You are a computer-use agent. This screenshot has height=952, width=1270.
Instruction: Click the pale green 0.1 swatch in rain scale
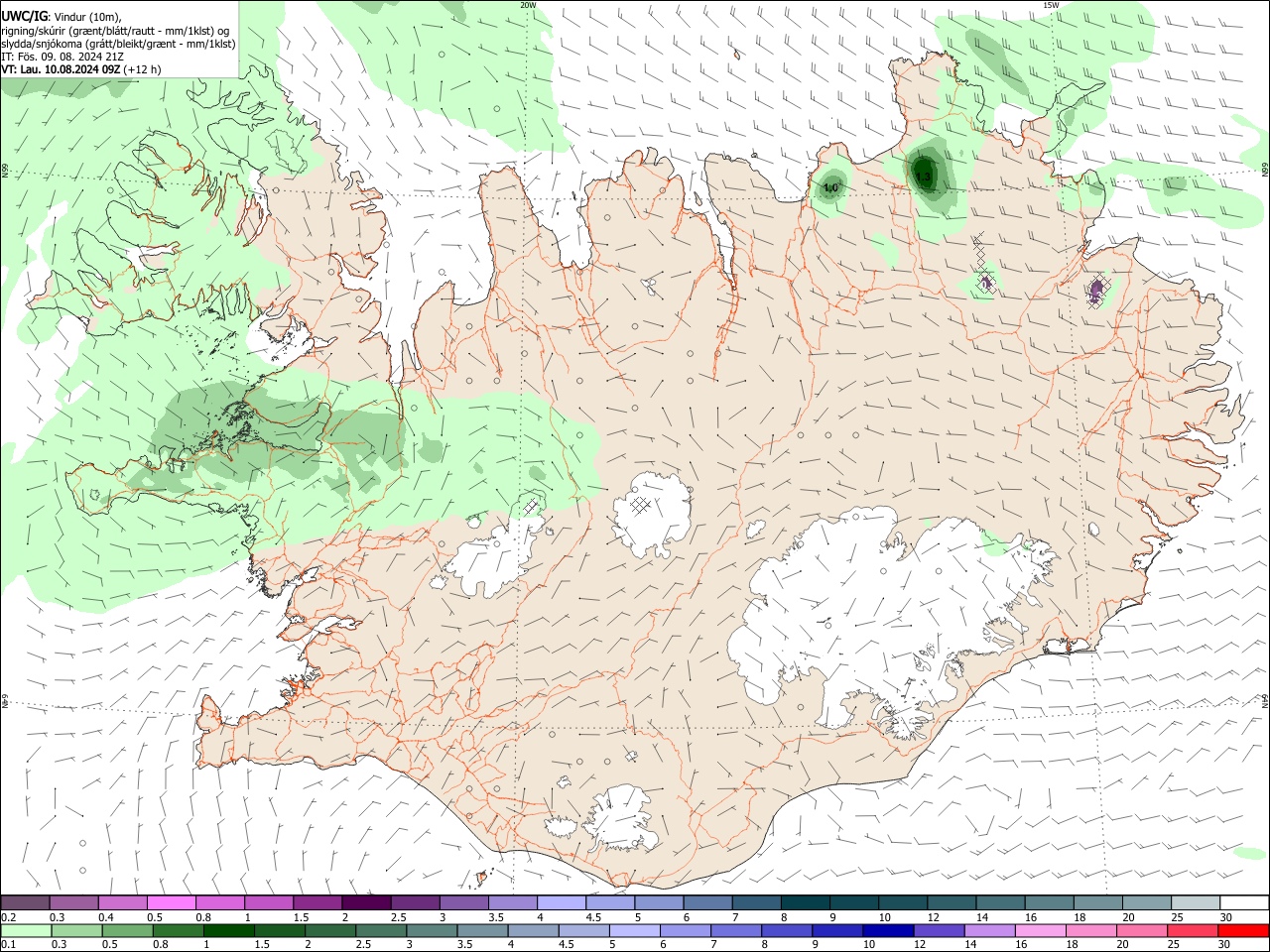pos(25,931)
